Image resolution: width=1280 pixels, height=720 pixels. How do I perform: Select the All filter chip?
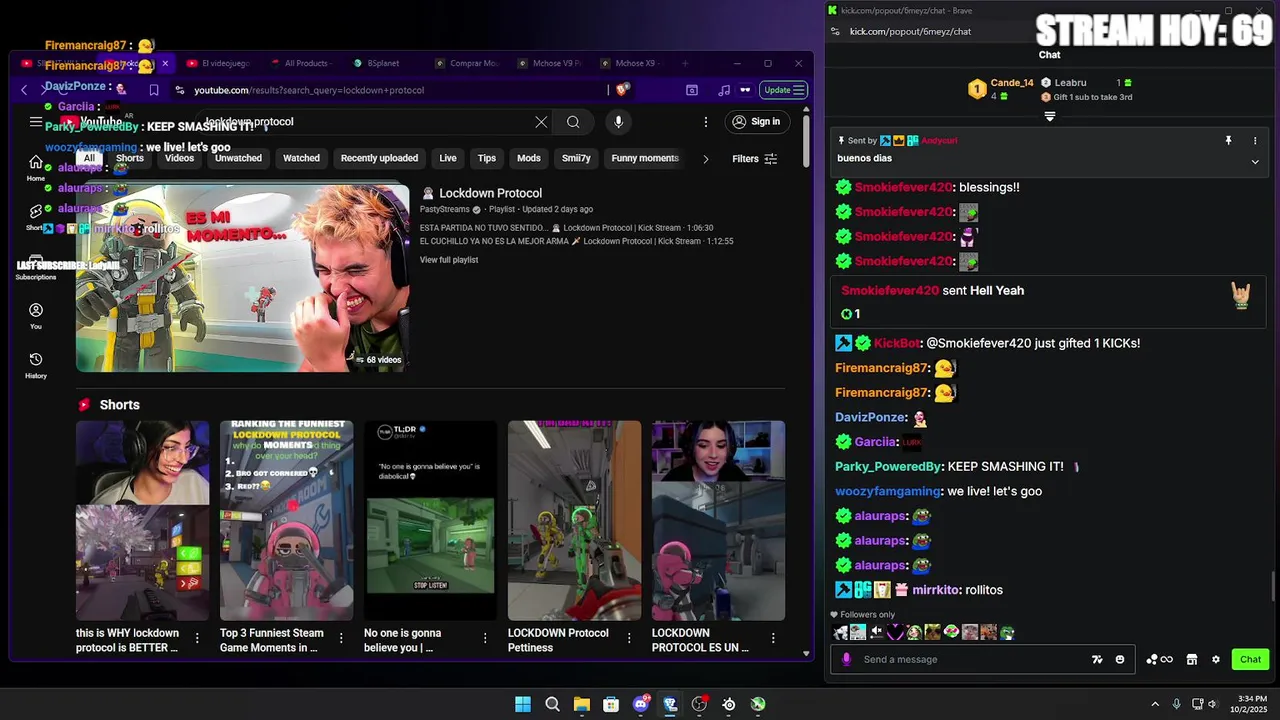pos(89,158)
